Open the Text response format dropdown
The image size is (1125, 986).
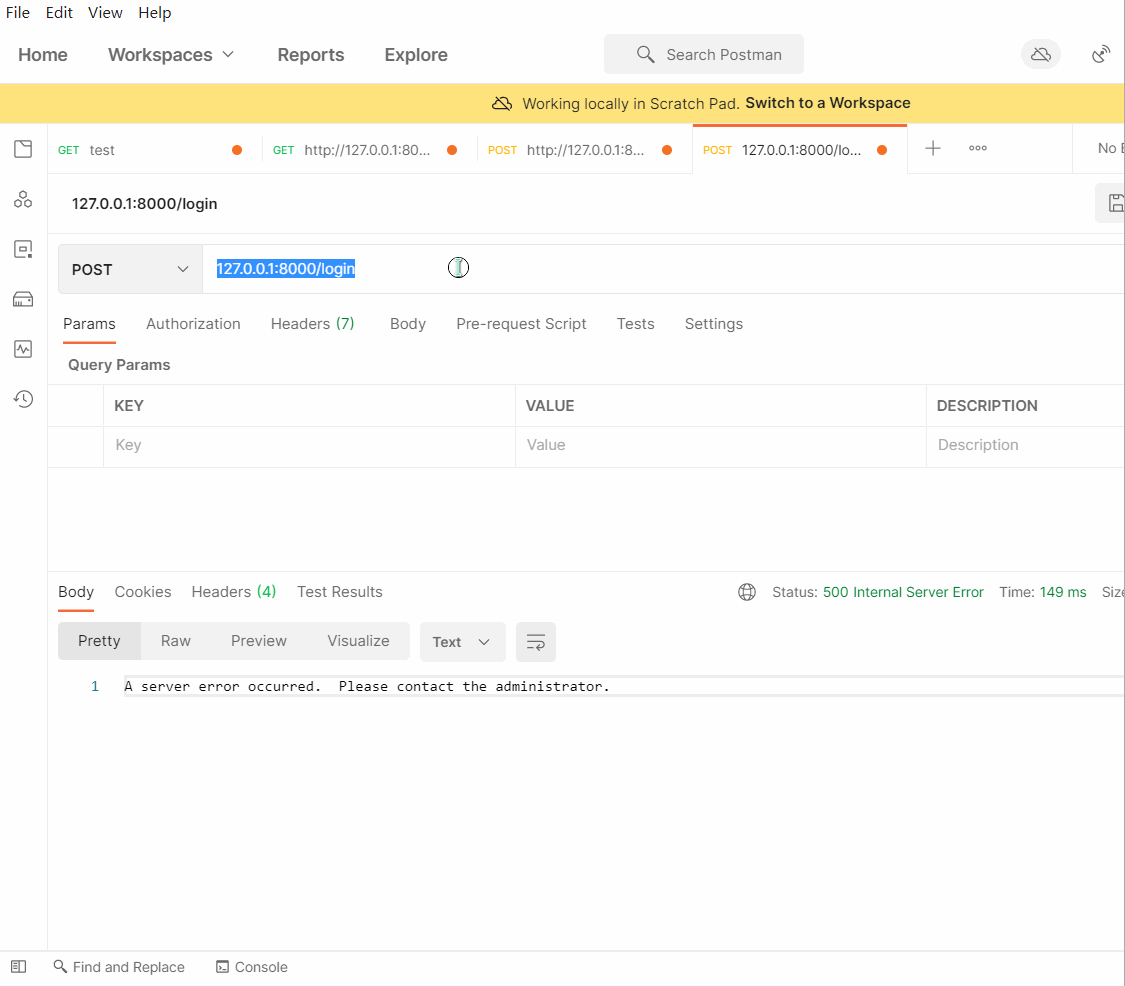coord(462,642)
